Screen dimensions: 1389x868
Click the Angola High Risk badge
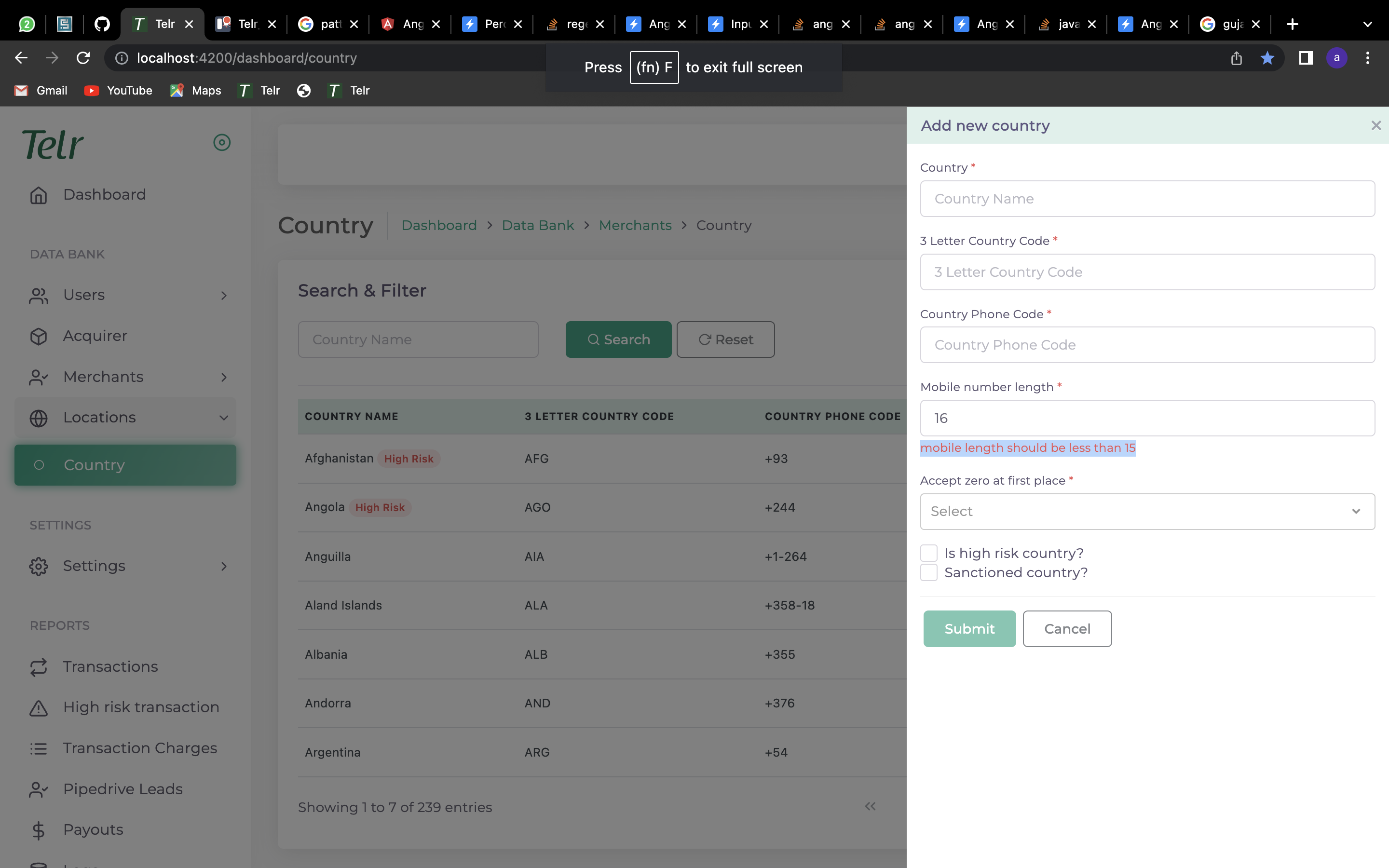coord(380,507)
